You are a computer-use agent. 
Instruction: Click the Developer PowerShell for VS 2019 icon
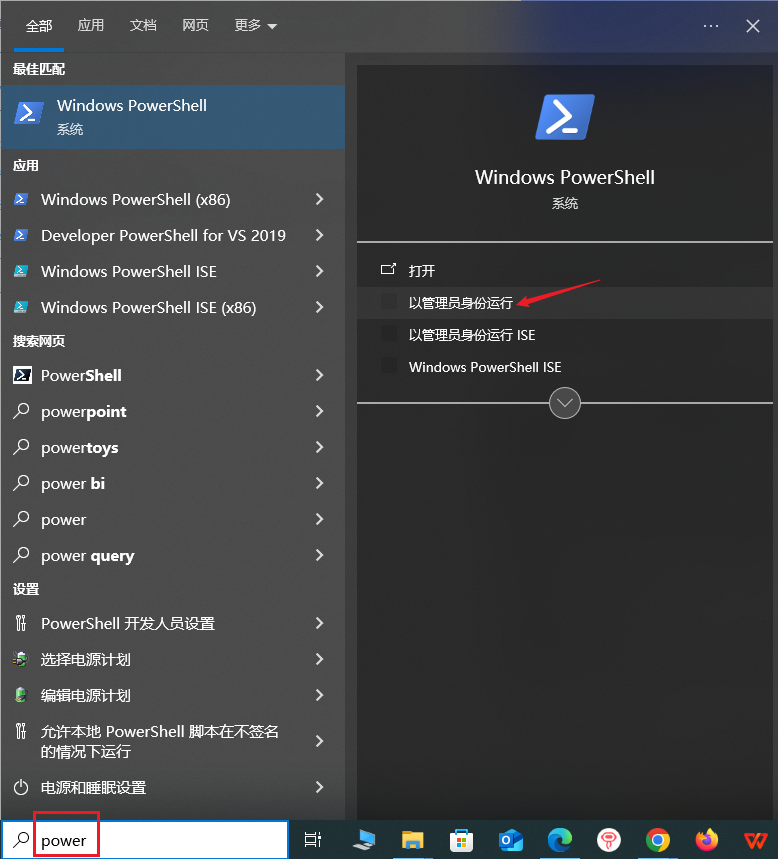(x=21, y=236)
